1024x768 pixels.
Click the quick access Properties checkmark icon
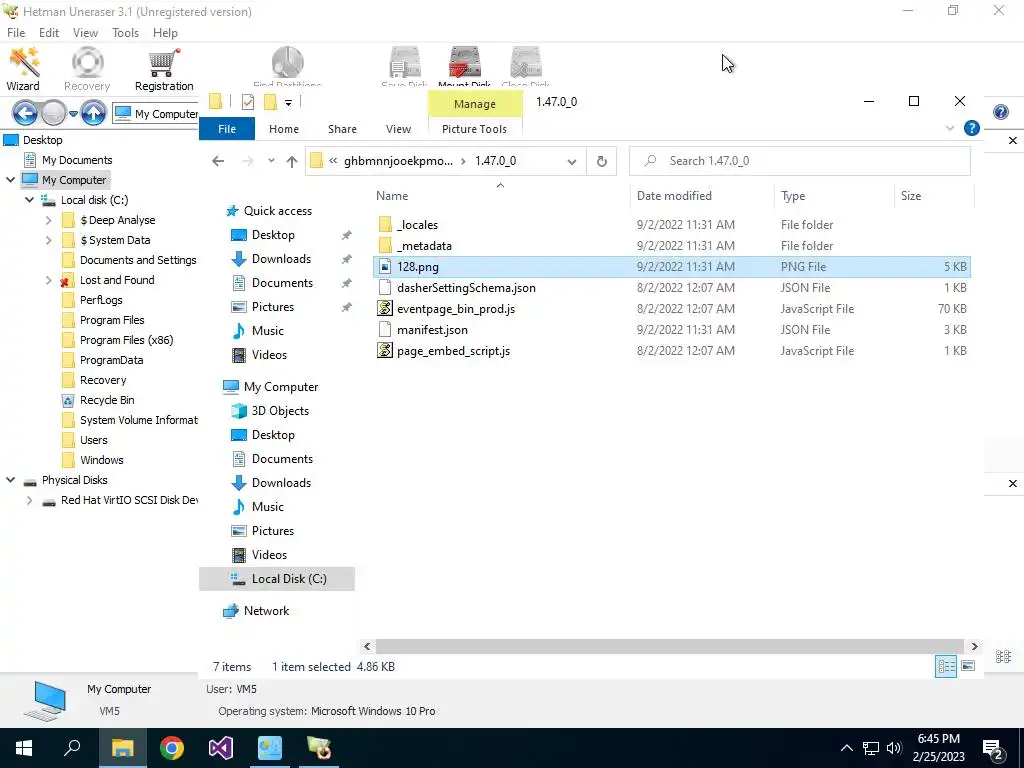248,102
